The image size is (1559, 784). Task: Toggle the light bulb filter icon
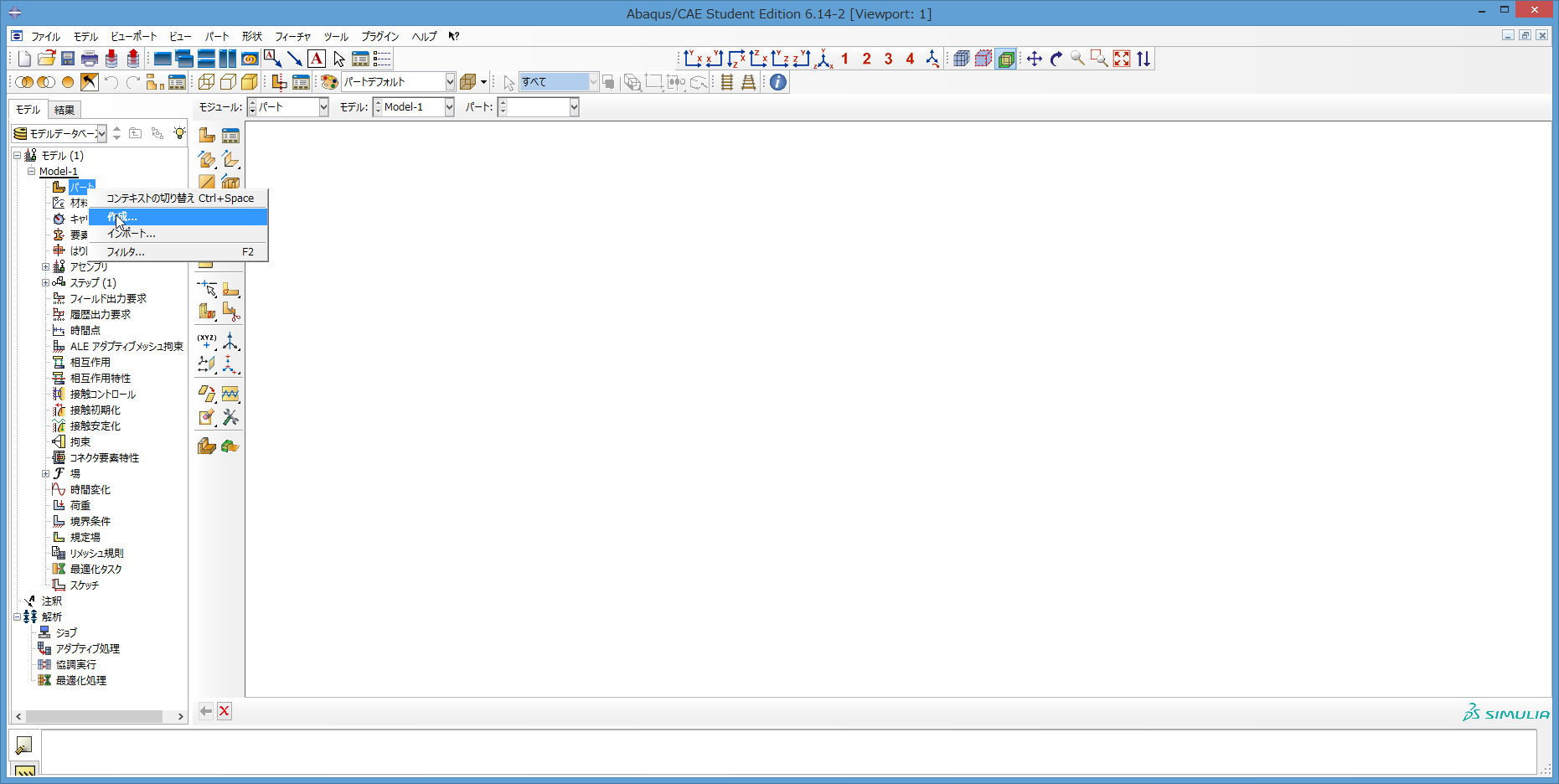179,133
